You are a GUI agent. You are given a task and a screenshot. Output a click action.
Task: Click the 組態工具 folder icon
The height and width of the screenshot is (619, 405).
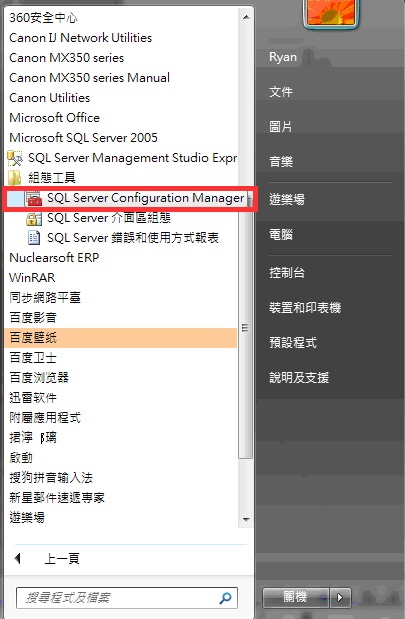tap(15, 178)
